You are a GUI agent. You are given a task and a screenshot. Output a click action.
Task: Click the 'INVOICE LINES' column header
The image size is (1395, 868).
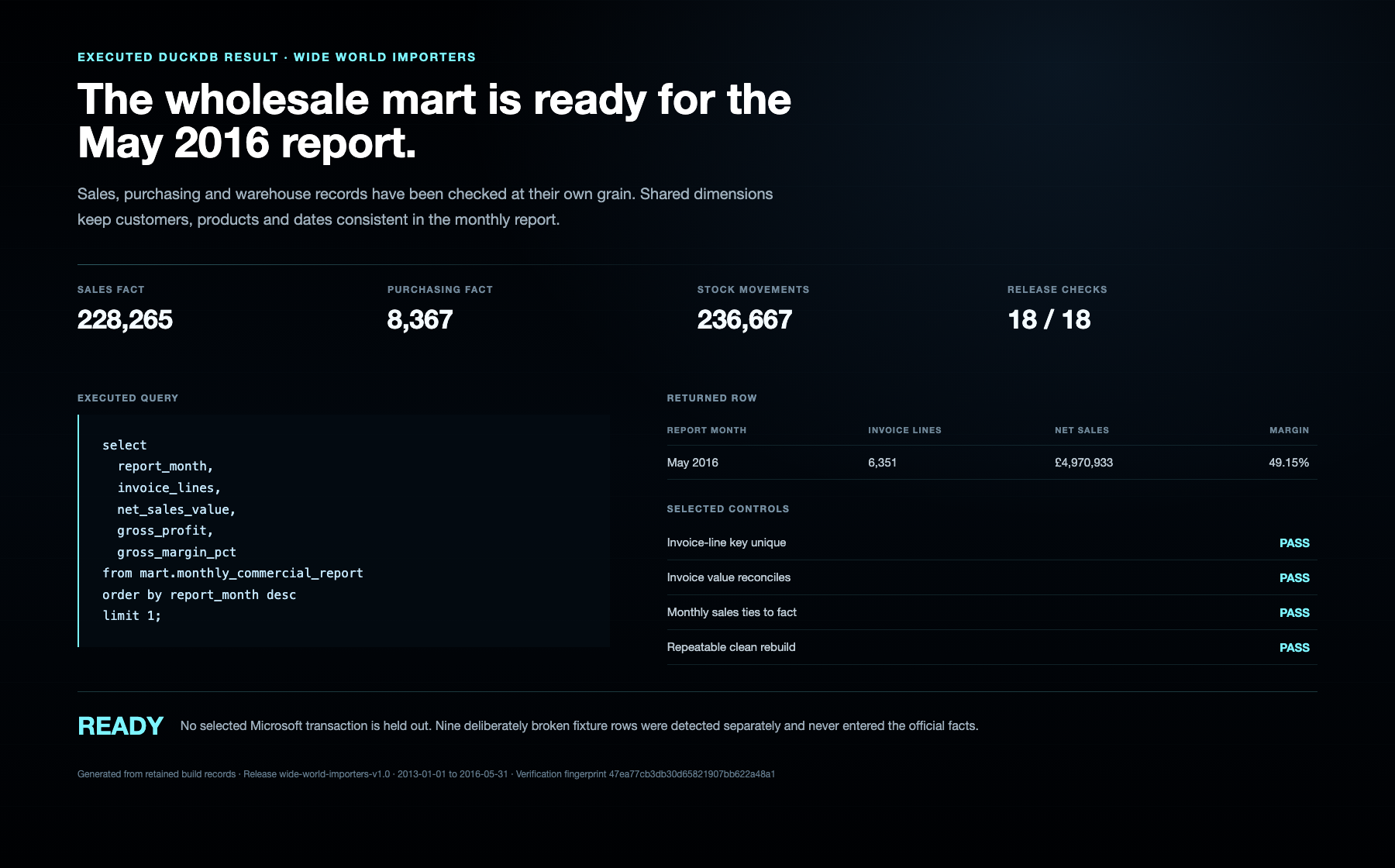[904, 430]
